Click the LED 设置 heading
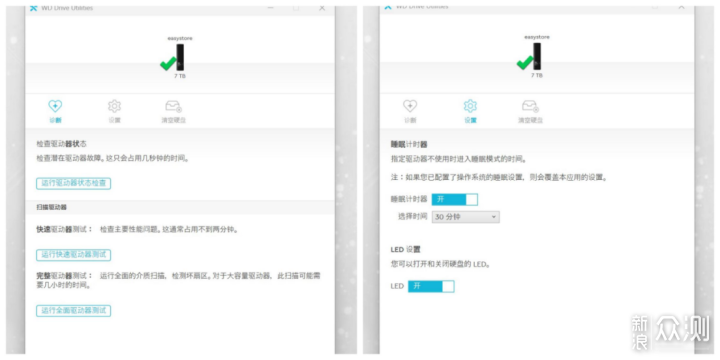Screen dimensions: 720x360 (405, 249)
